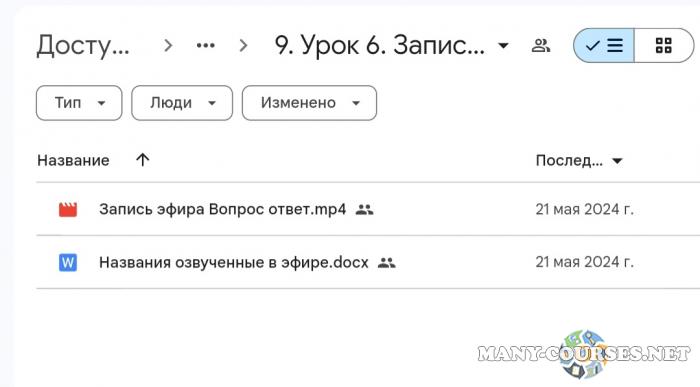Click the blue Word document icon

pyautogui.click(x=68, y=262)
